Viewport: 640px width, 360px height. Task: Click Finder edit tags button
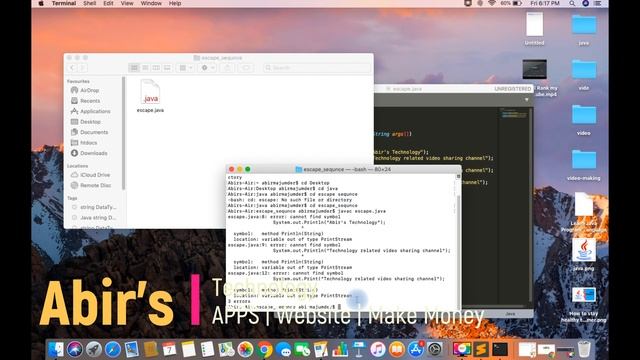[x=246, y=68]
